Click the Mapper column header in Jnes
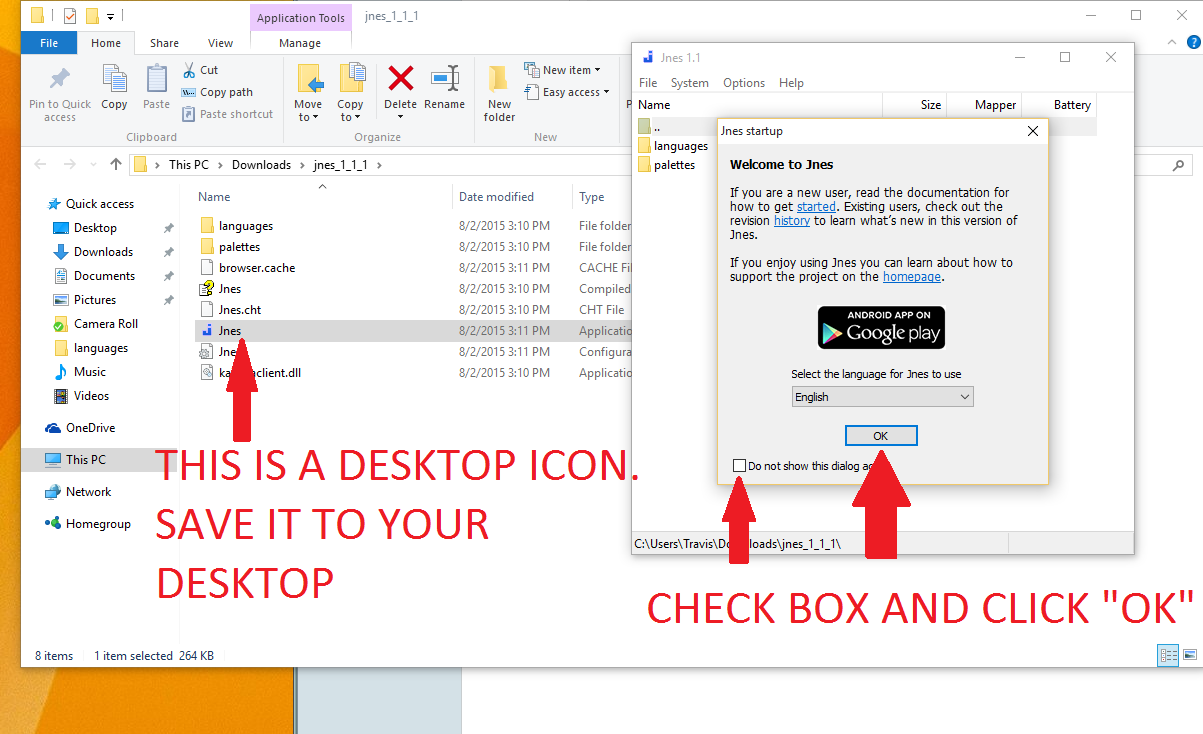 [995, 105]
